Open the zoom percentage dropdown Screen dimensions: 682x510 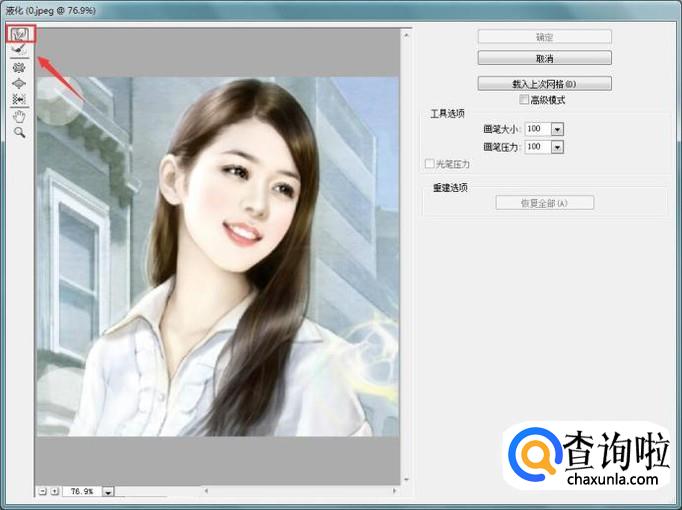tap(108, 492)
